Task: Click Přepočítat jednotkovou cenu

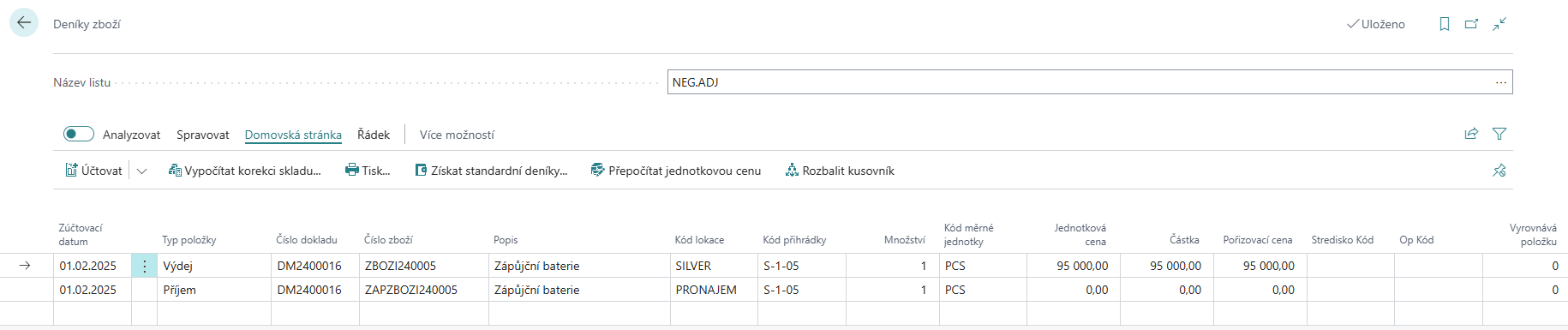Action: [676, 171]
